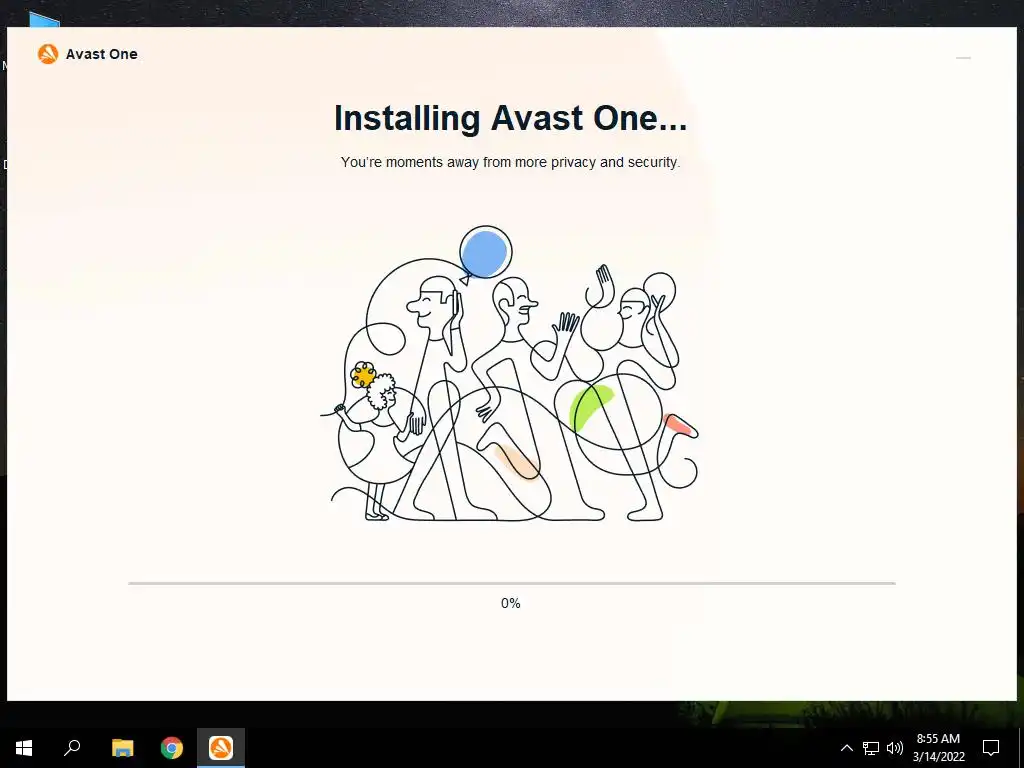The width and height of the screenshot is (1024, 768).
Task: Click the "Avast One" title text
Action: [x=102, y=54]
